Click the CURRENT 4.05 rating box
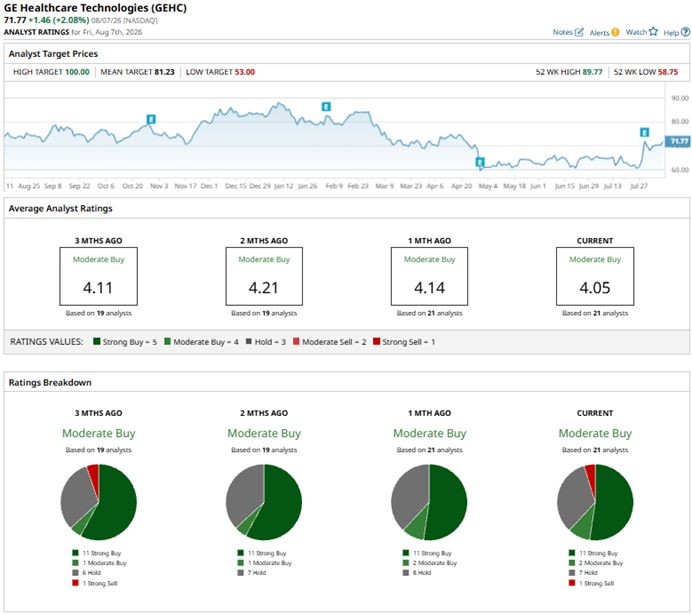Screen dimensions: 692x614 (595, 276)
